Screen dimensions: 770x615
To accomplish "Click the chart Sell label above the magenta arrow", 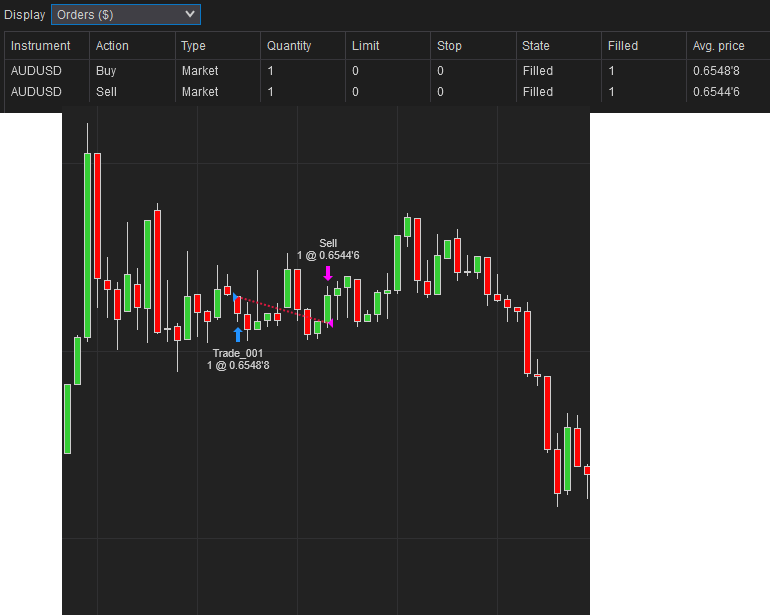I will 328,243.
